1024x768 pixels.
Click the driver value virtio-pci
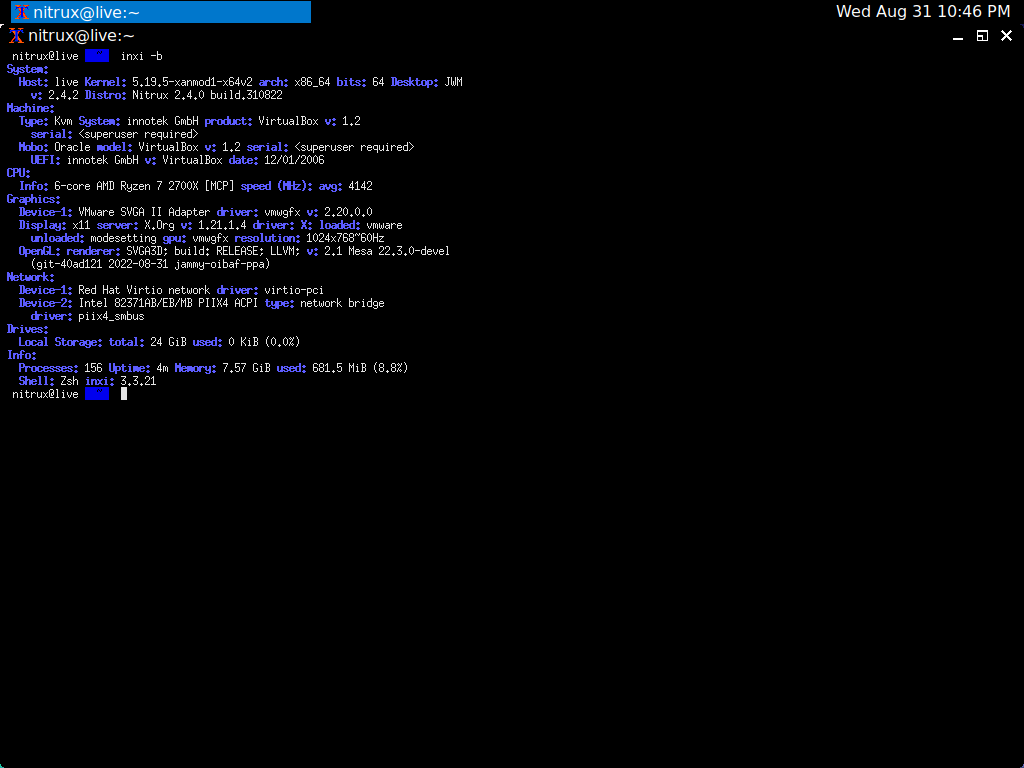tap(294, 290)
